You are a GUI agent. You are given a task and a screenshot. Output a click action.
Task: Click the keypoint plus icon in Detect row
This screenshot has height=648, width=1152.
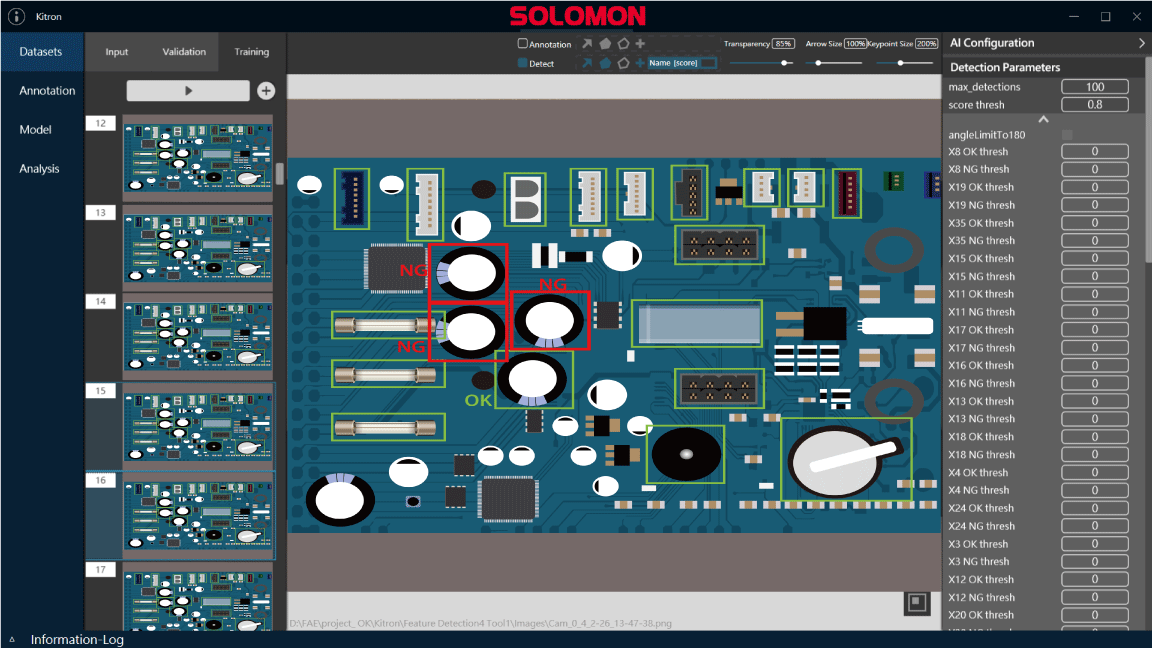click(x=640, y=62)
